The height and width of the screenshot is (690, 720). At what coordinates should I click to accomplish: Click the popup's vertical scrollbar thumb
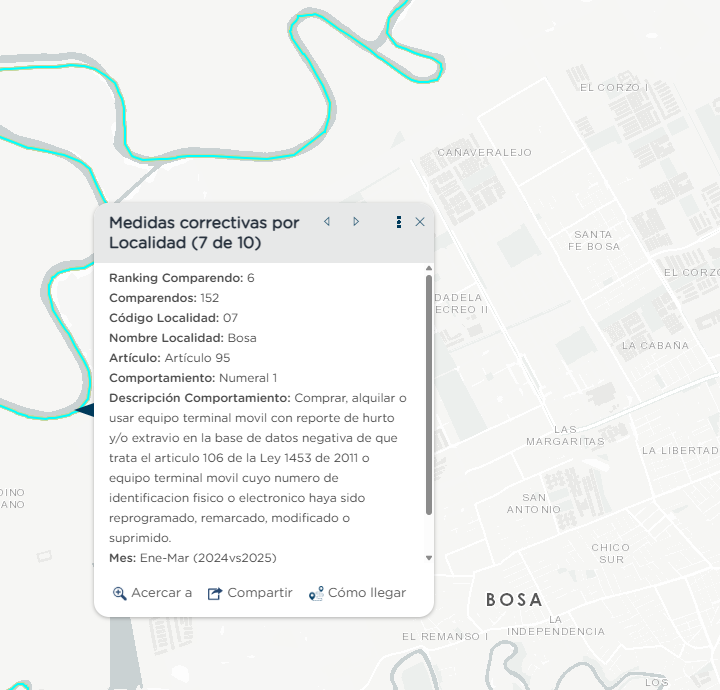tap(429, 395)
